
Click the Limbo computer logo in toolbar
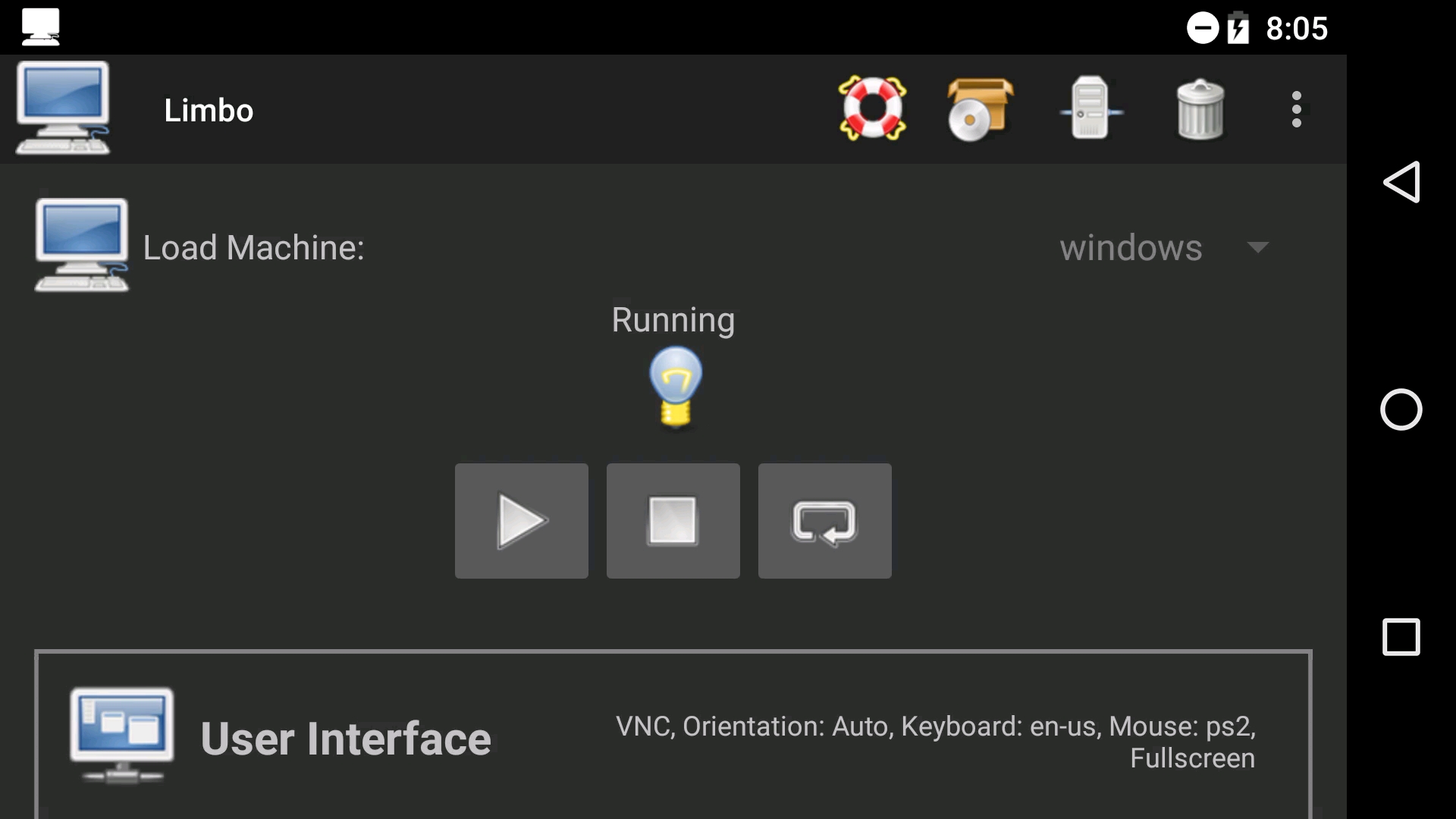[x=63, y=108]
